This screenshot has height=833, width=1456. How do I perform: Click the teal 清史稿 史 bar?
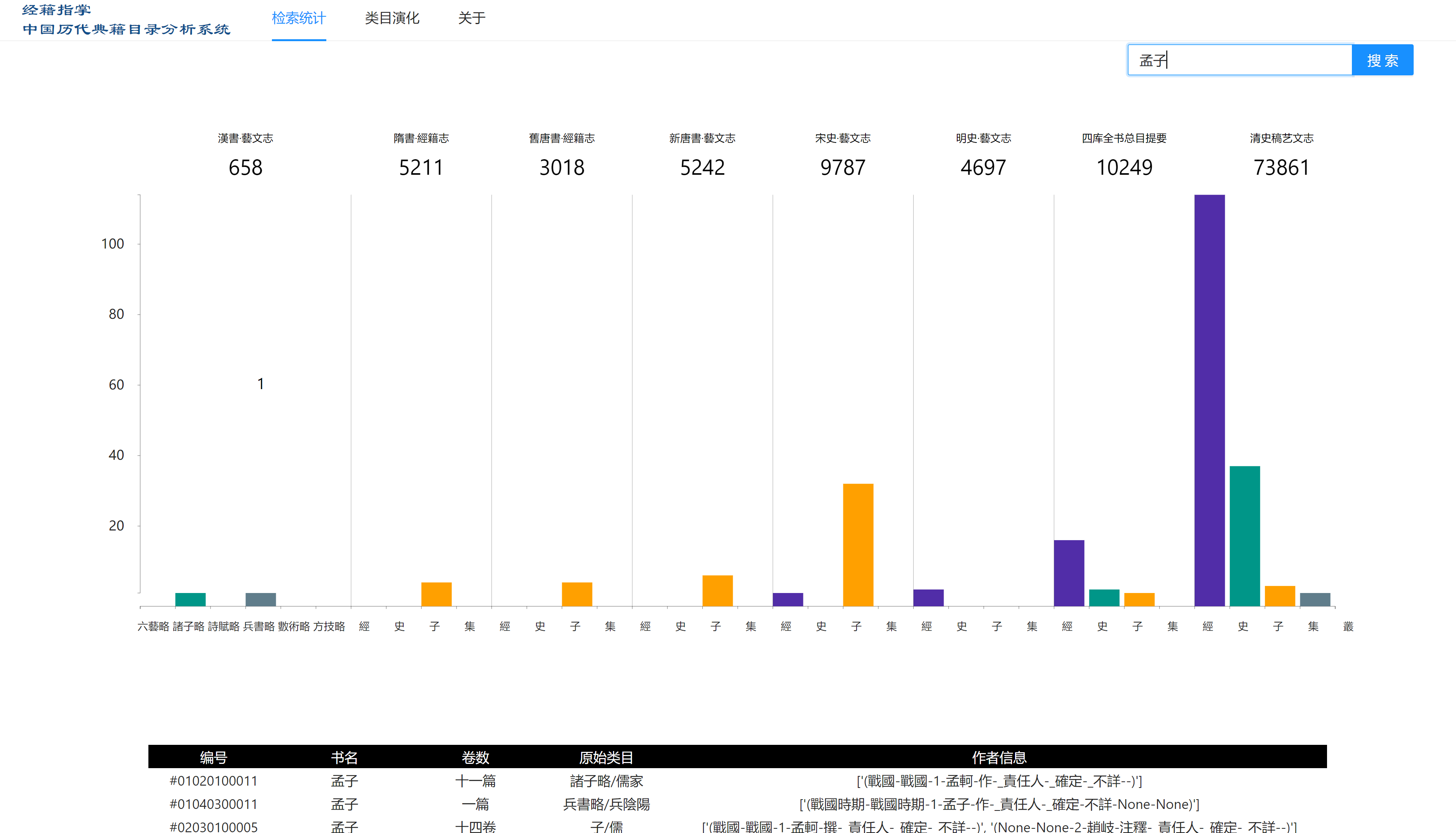point(1244,536)
